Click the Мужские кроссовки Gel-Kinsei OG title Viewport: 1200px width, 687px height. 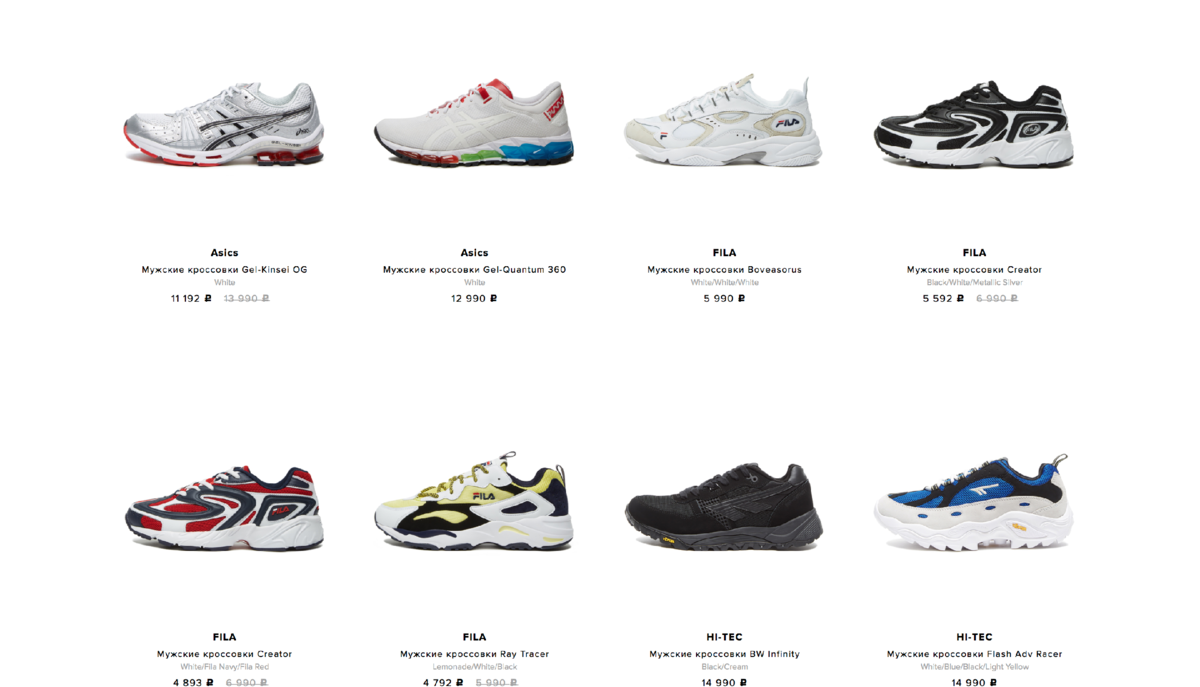(x=224, y=270)
